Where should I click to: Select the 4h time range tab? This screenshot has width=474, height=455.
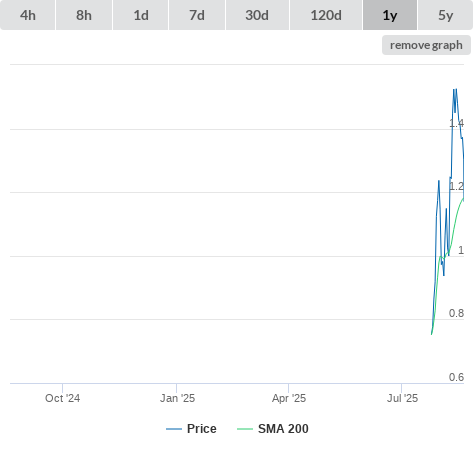27,15
